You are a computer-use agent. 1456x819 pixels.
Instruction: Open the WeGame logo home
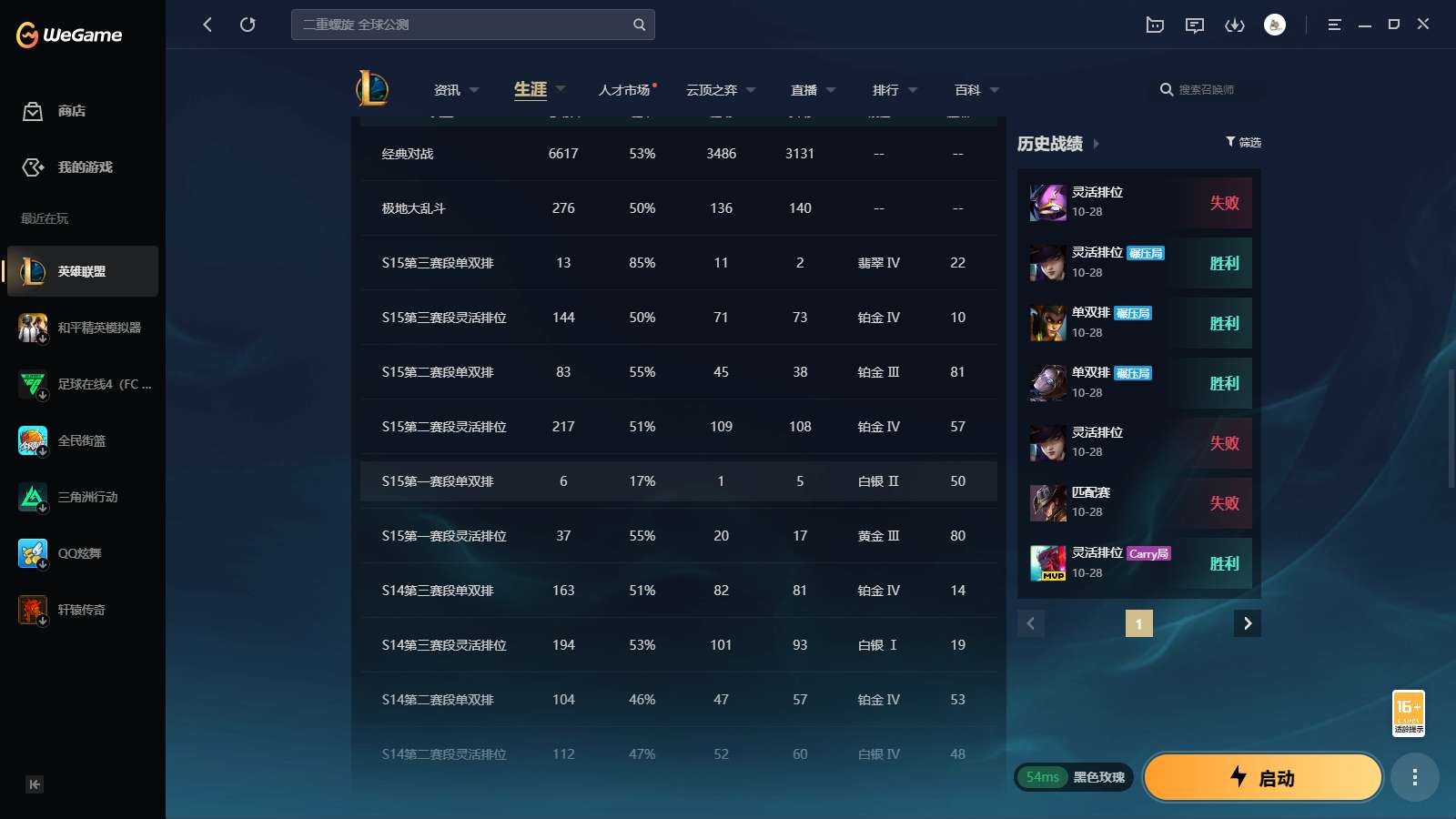(x=68, y=34)
